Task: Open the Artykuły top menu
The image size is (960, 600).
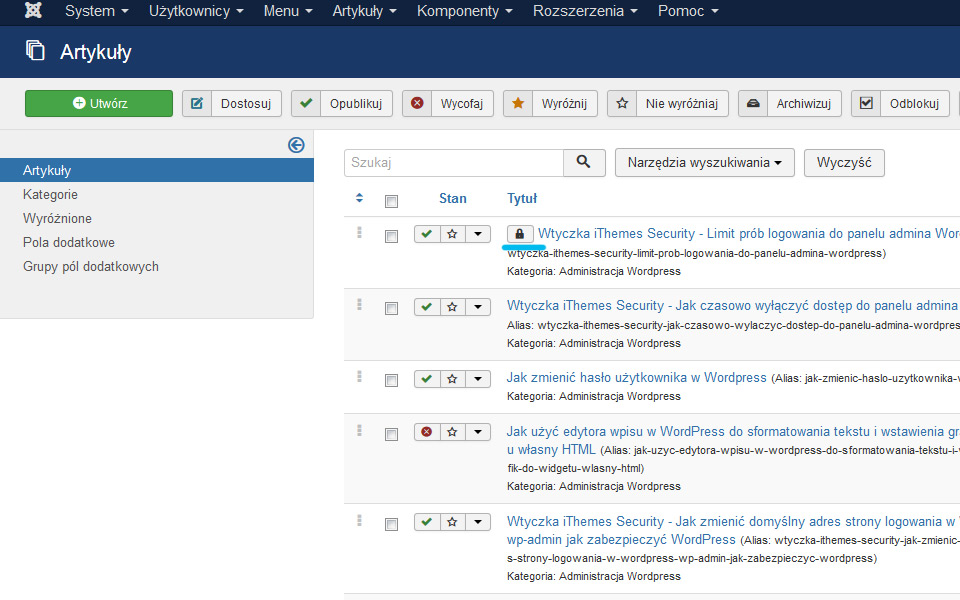Action: pos(364,11)
